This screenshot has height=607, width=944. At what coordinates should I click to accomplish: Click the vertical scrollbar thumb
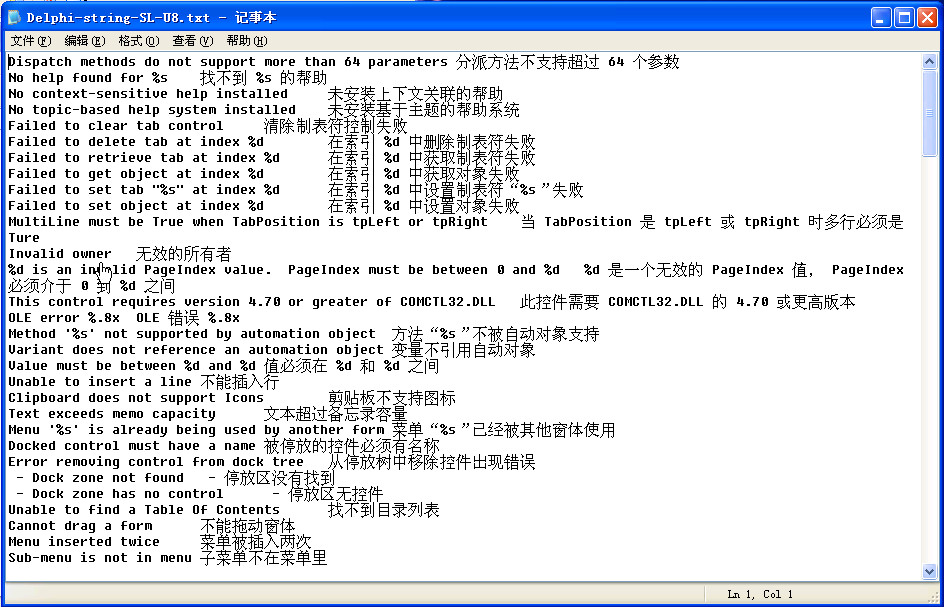pyautogui.click(x=929, y=113)
